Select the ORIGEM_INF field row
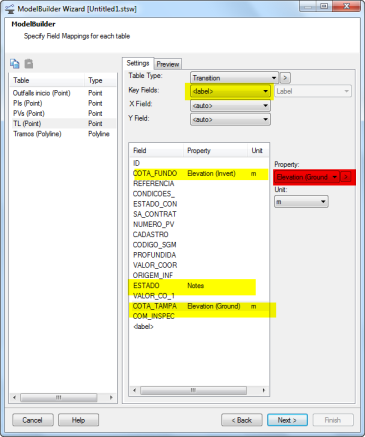 click(x=199, y=275)
